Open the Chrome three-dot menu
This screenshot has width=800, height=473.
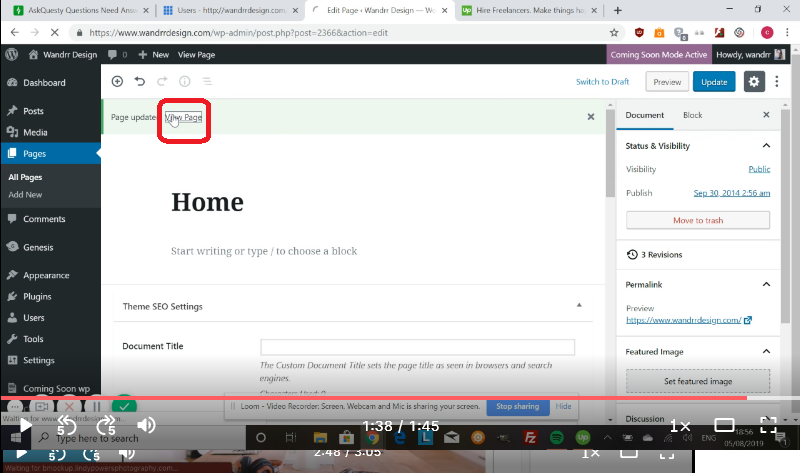tap(787, 33)
